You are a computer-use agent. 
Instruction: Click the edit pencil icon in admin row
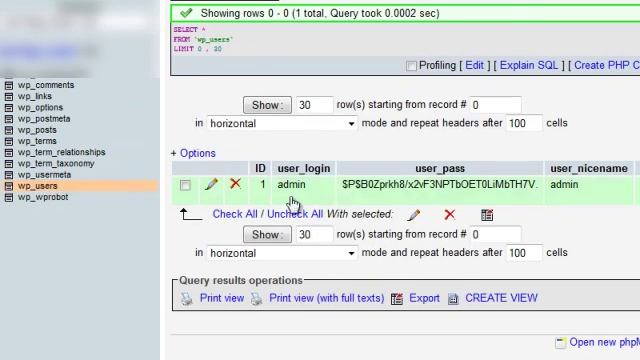[x=211, y=184]
